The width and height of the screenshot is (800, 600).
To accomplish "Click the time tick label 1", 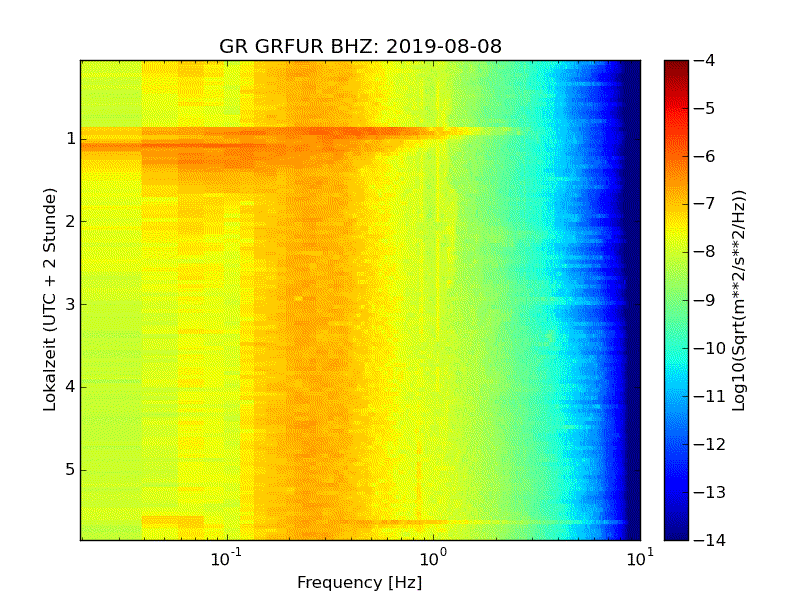I will pyautogui.click(x=71, y=139).
